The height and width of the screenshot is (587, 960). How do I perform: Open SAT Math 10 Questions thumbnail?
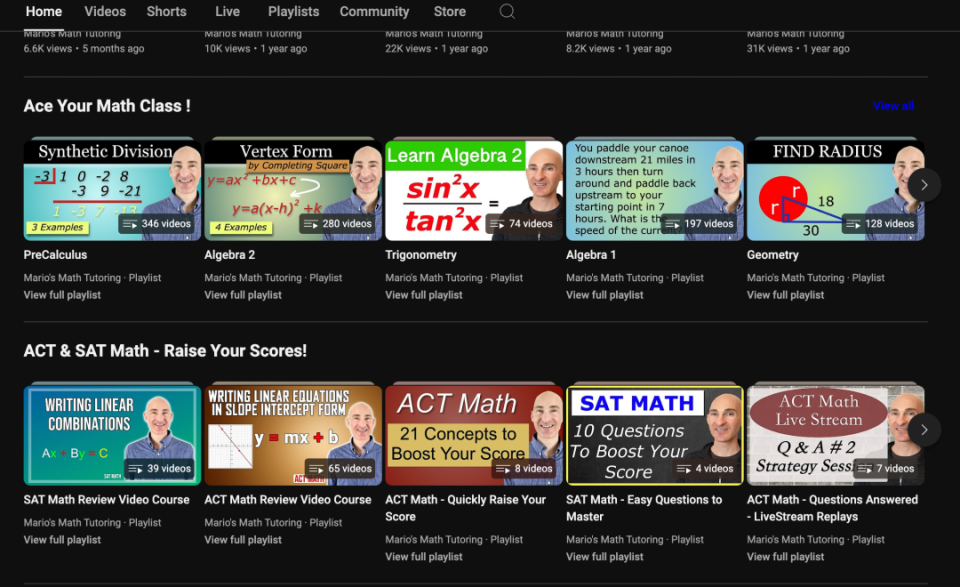654,435
